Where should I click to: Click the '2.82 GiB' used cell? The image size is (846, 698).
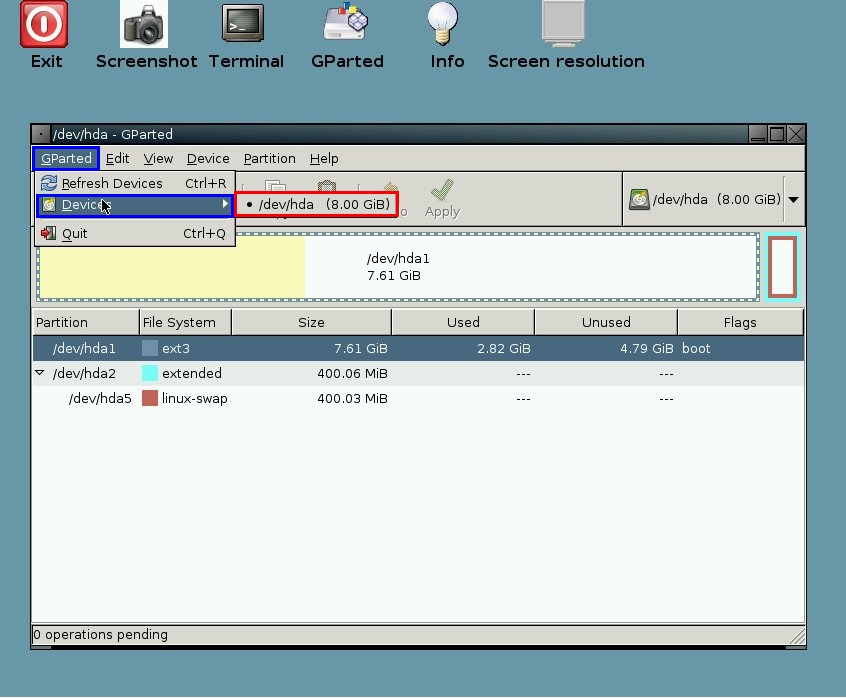click(x=503, y=348)
